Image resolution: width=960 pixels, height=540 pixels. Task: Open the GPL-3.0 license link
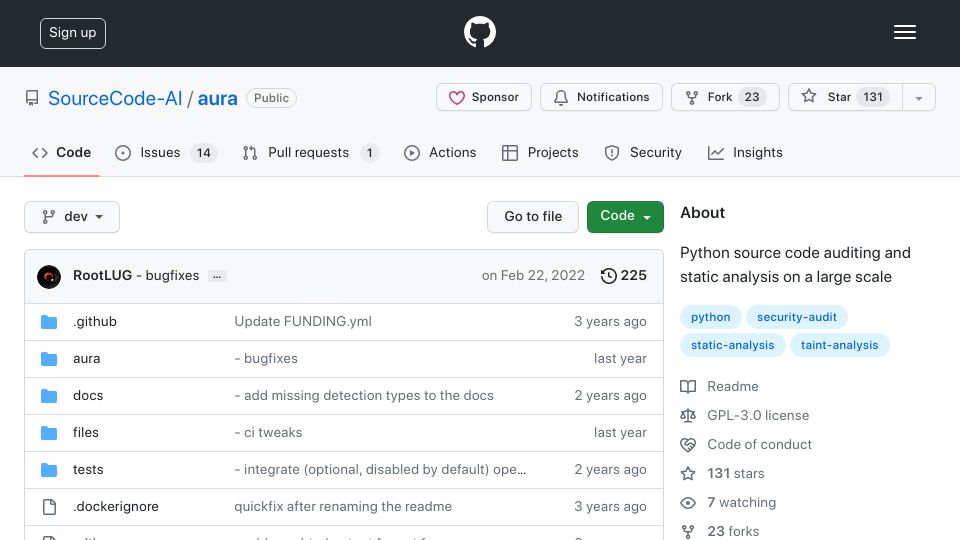click(x=744, y=415)
